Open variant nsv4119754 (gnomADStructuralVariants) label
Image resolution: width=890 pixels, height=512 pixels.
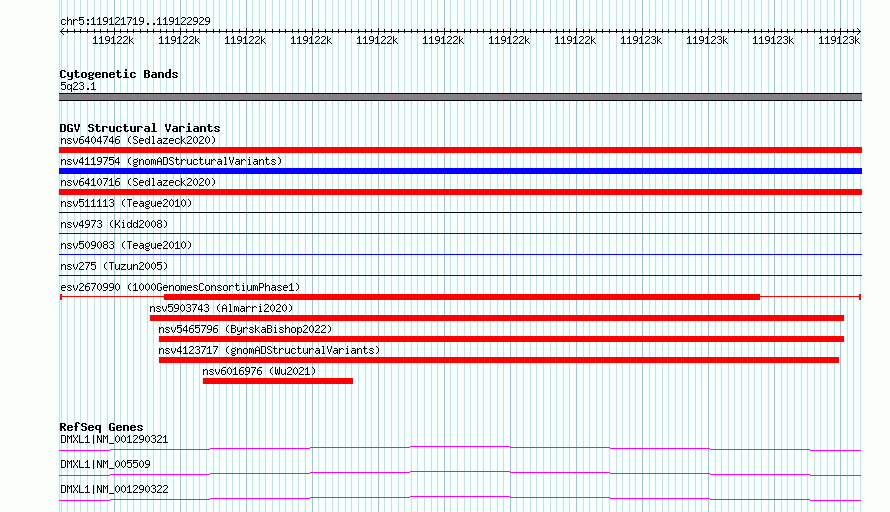coord(171,161)
